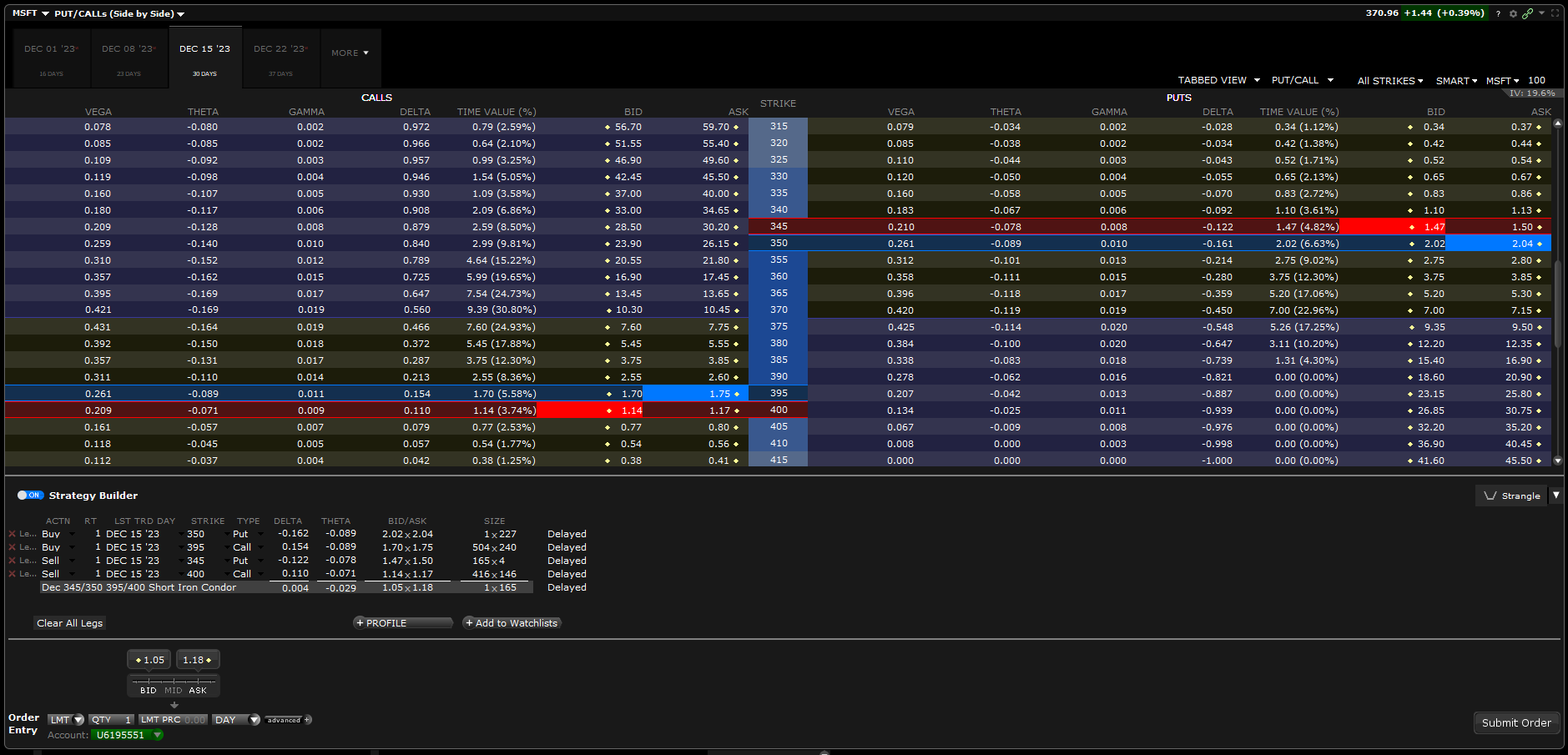The width and height of the screenshot is (1568, 755).
Task: Click the put ask diamond for strike 350
Action: point(1539,244)
